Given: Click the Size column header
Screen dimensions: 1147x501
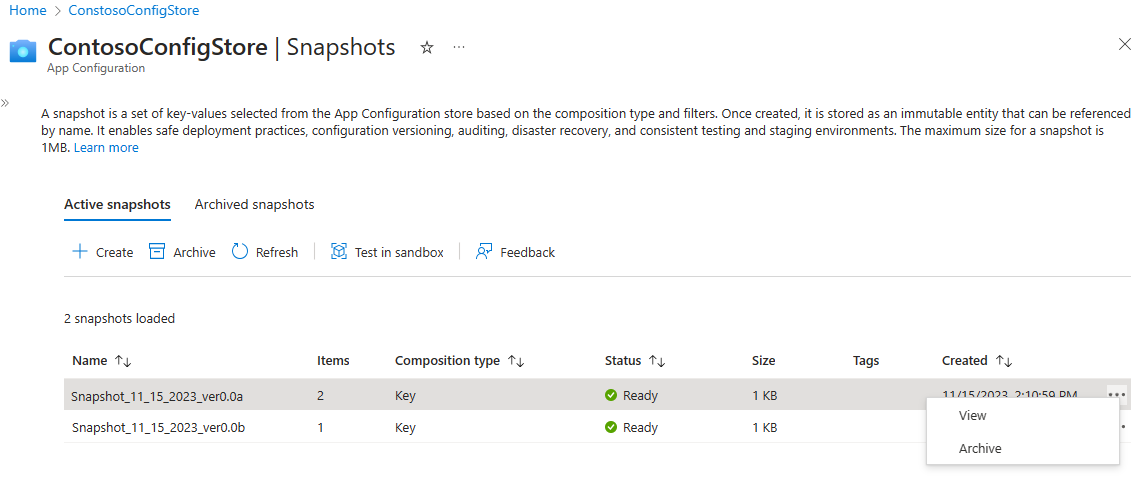Looking at the screenshot, I should pos(764,361).
